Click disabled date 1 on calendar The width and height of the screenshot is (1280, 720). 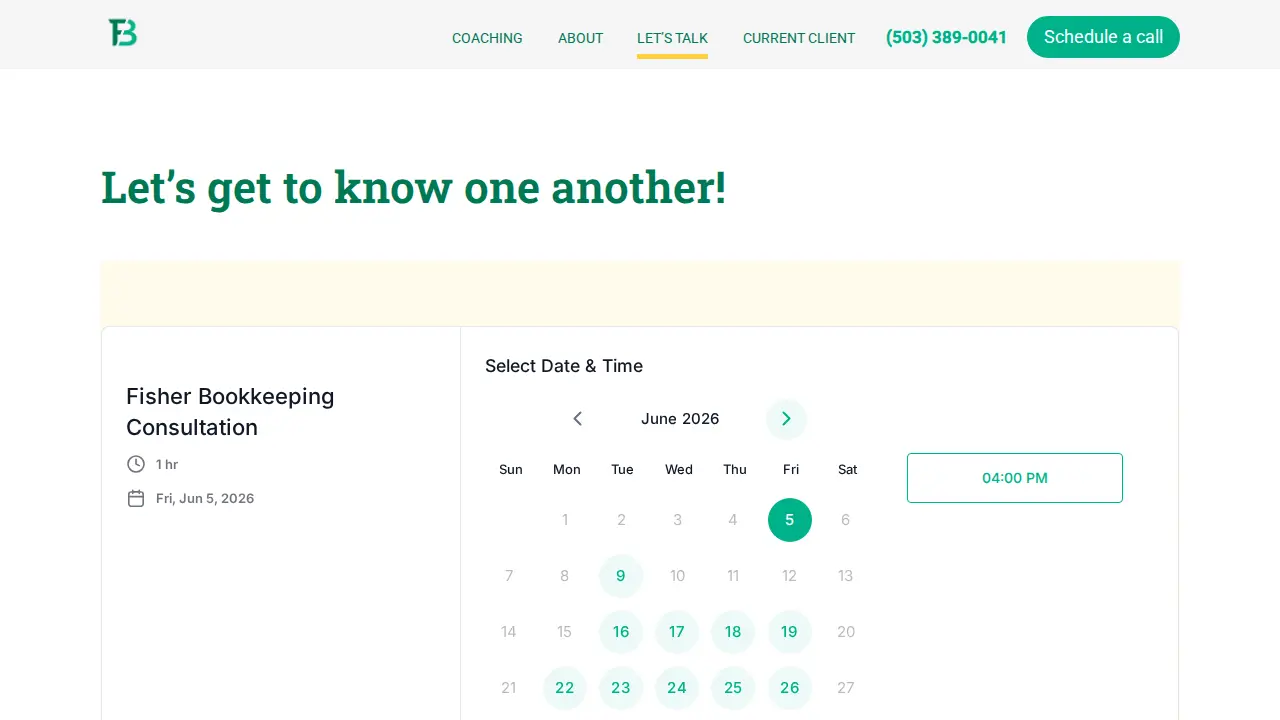pos(565,520)
